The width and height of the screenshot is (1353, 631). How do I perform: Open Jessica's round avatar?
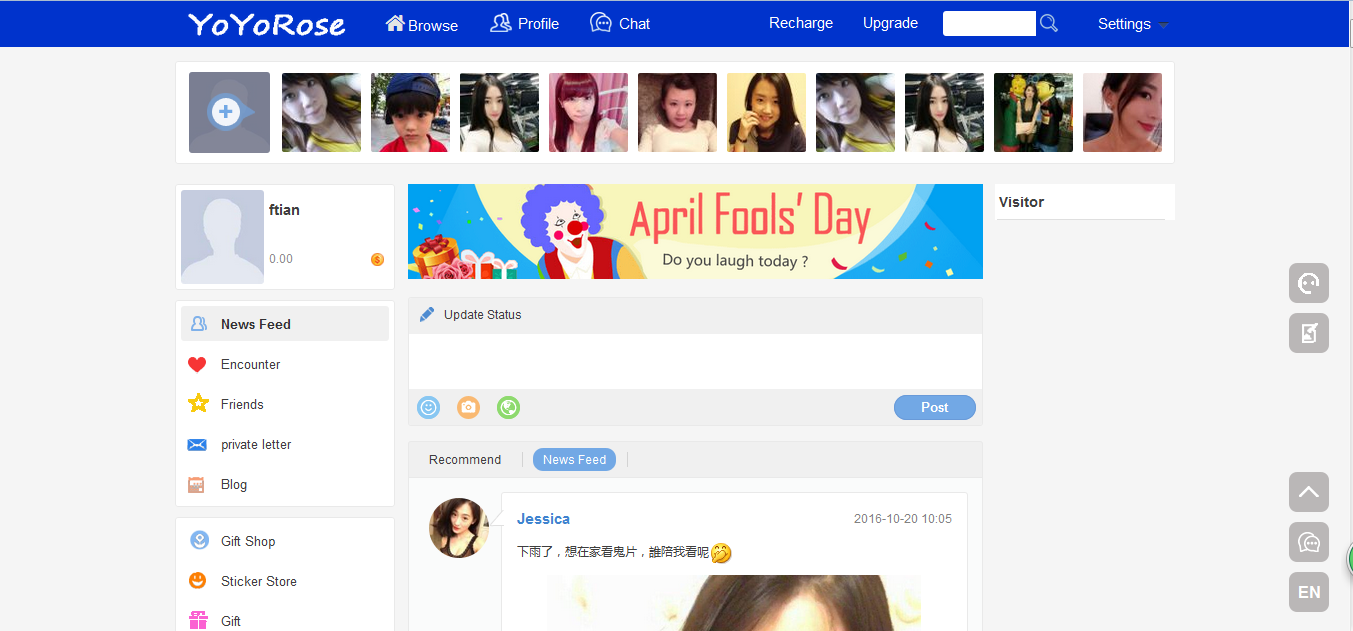tap(459, 528)
